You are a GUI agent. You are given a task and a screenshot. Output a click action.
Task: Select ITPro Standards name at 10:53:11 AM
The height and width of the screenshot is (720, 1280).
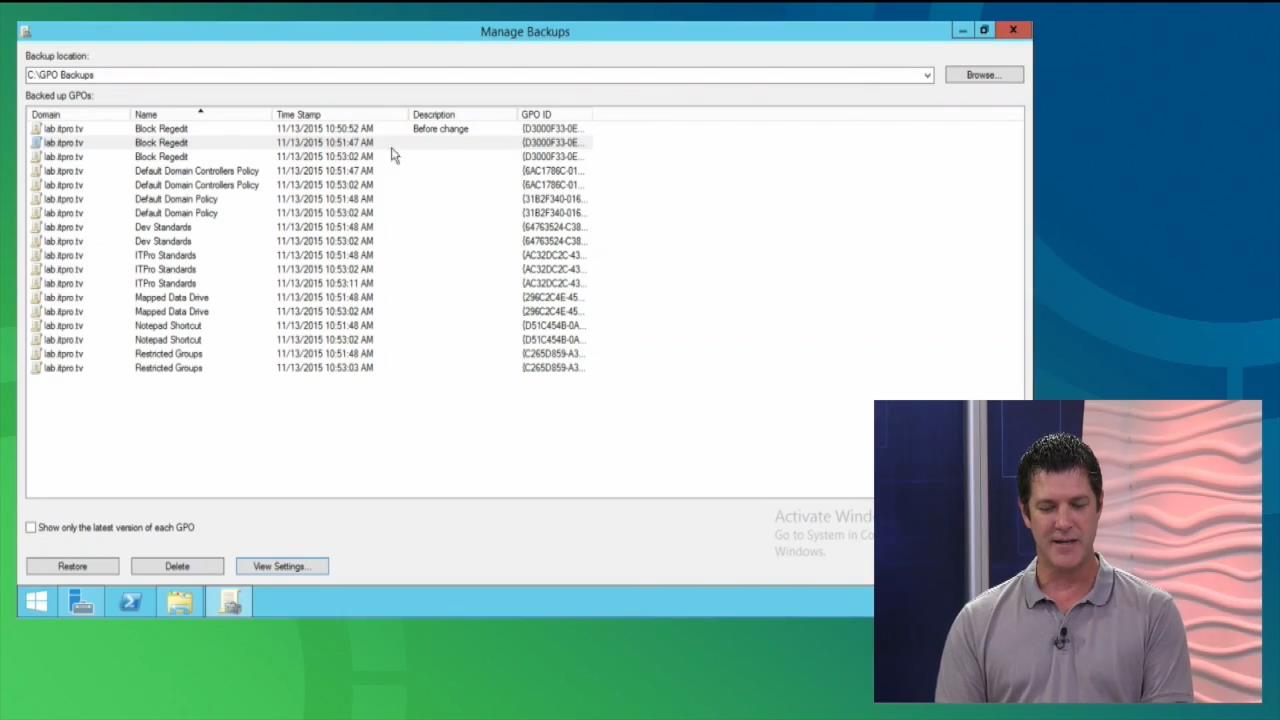click(165, 283)
